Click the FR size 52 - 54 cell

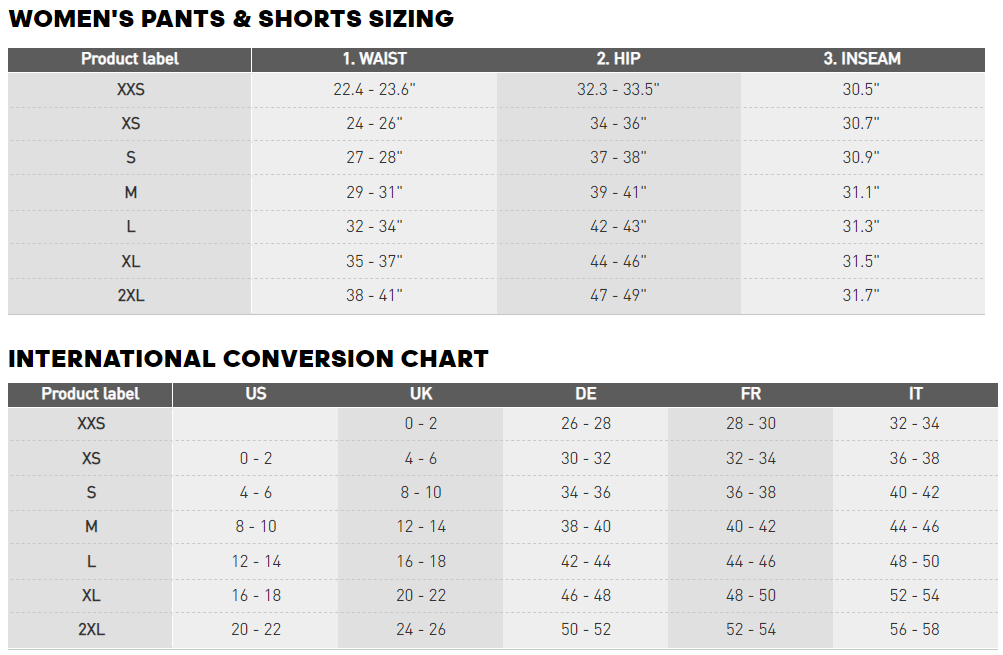750,630
